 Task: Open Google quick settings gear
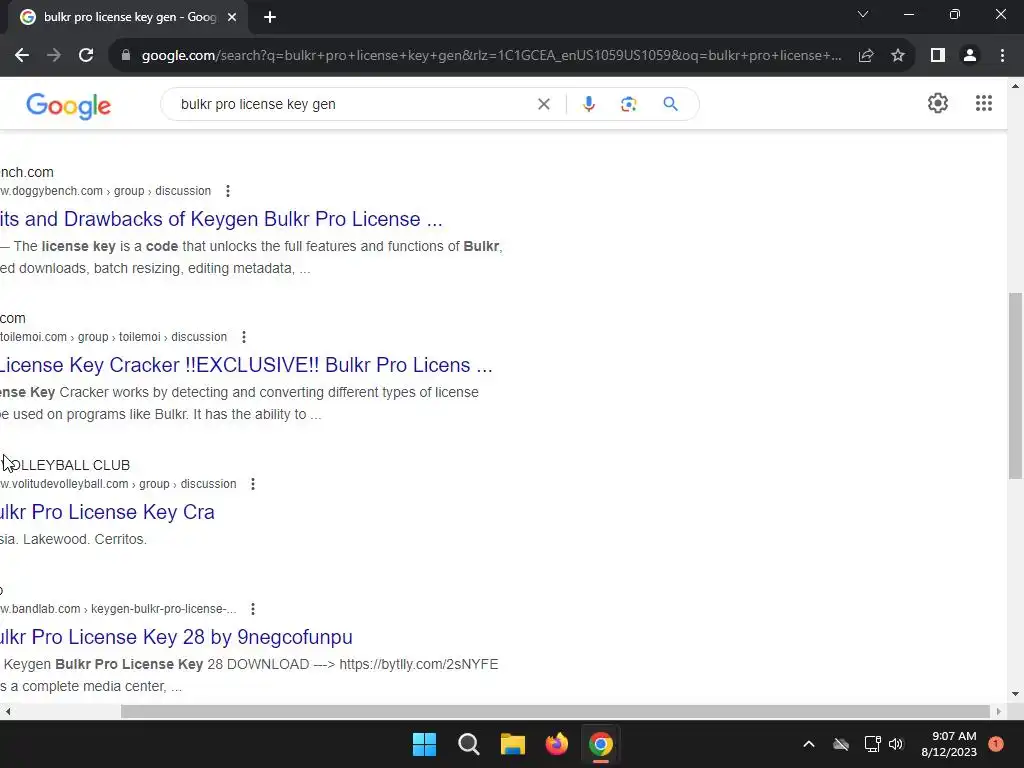938,103
